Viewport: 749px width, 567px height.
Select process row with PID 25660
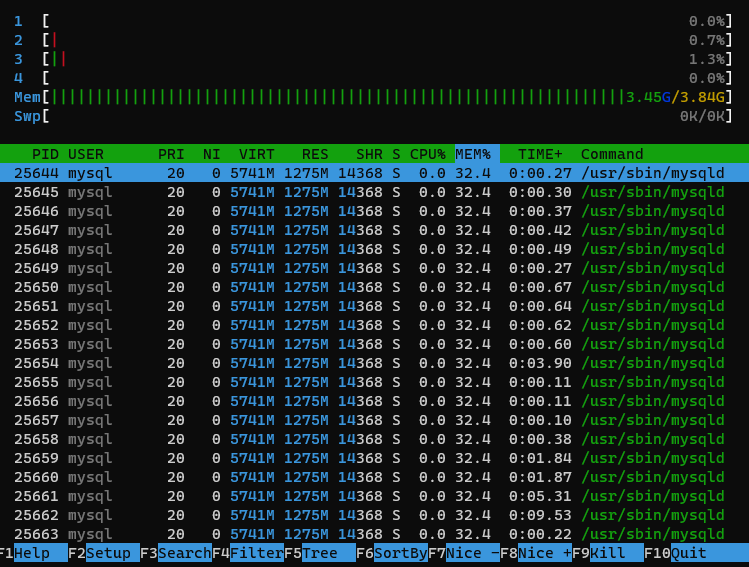pos(374,477)
